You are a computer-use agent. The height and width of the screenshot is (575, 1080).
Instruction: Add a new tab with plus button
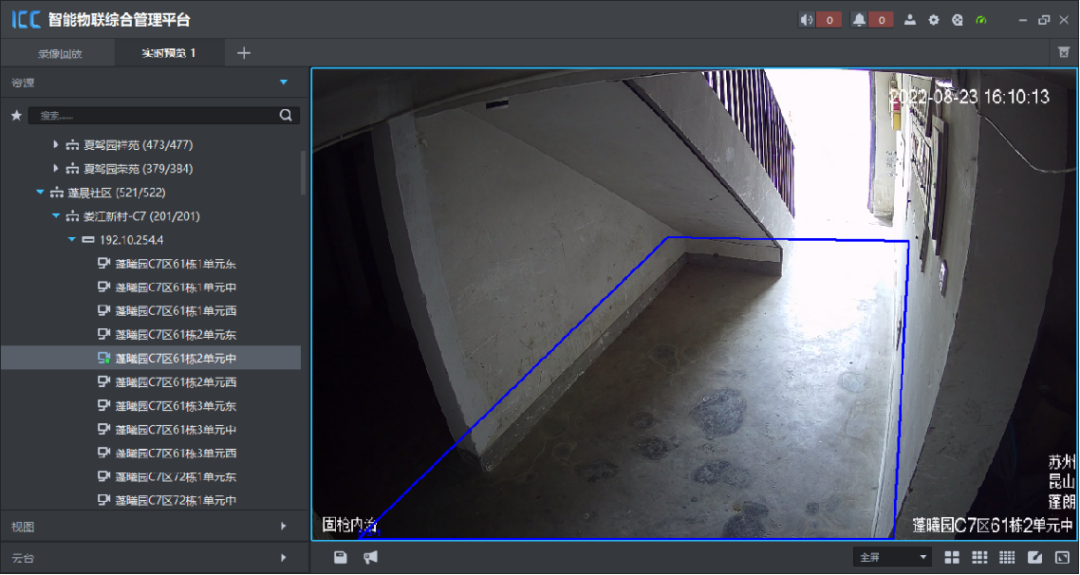pos(244,53)
